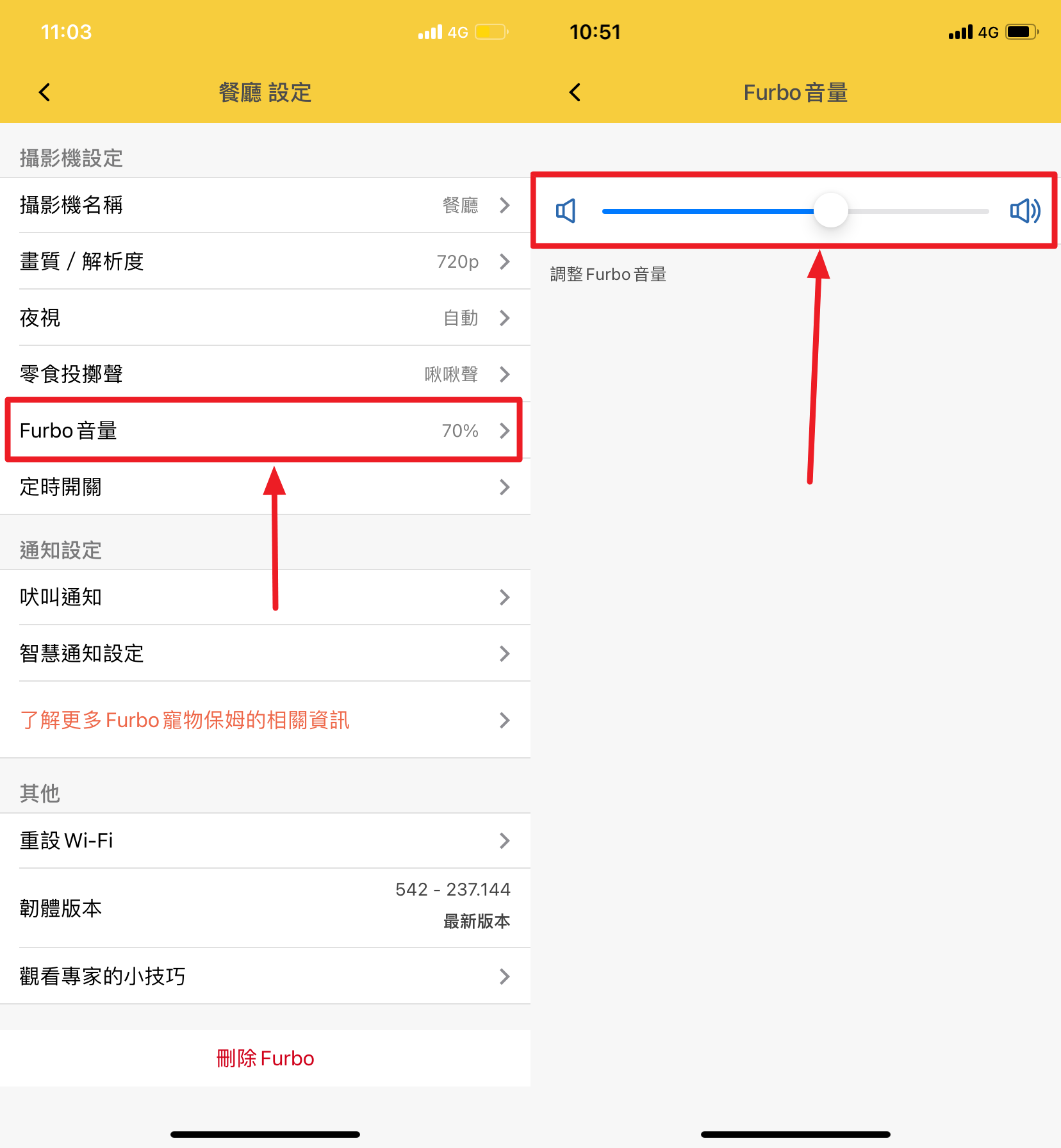Open 重設 Wi-Fi option
The image size is (1061, 1148).
pos(265,840)
